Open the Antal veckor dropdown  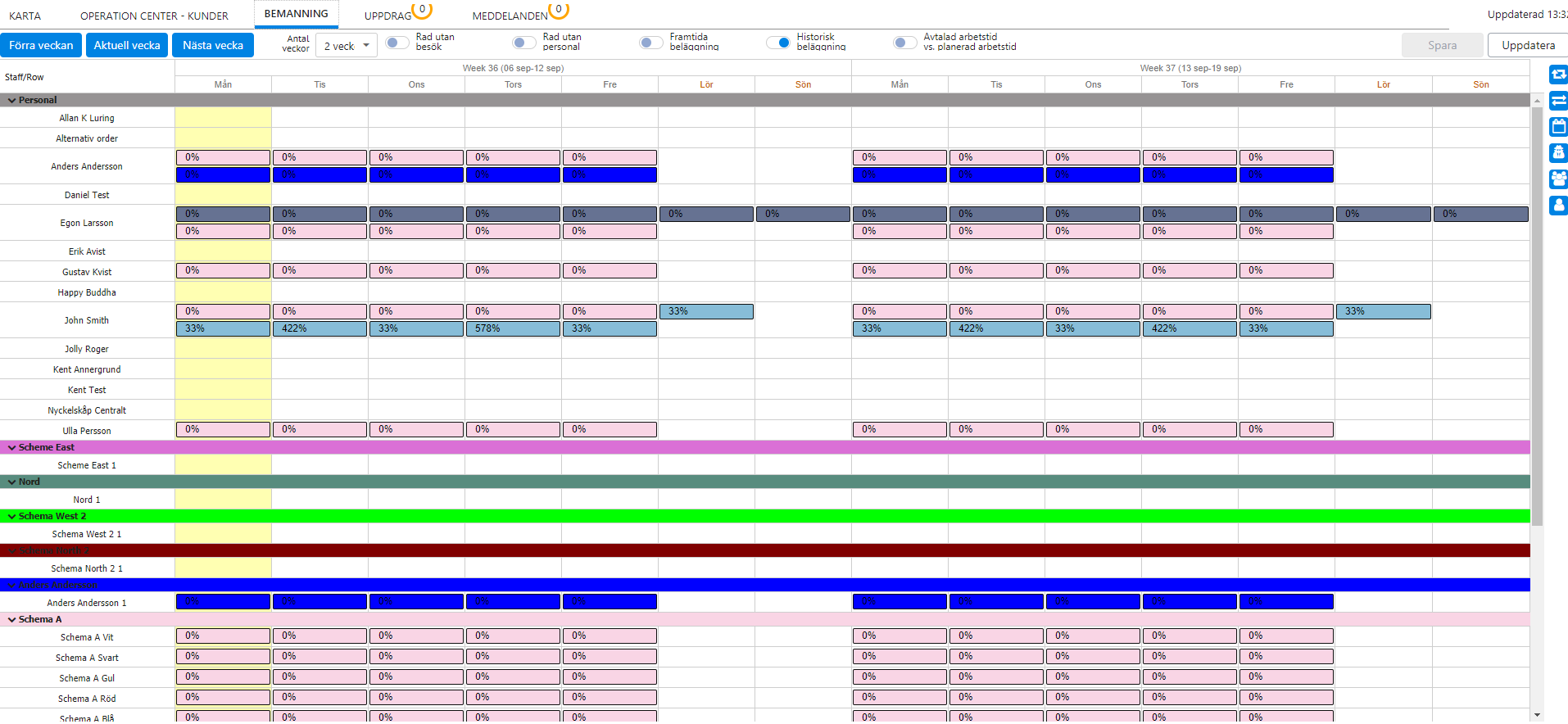(347, 46)
